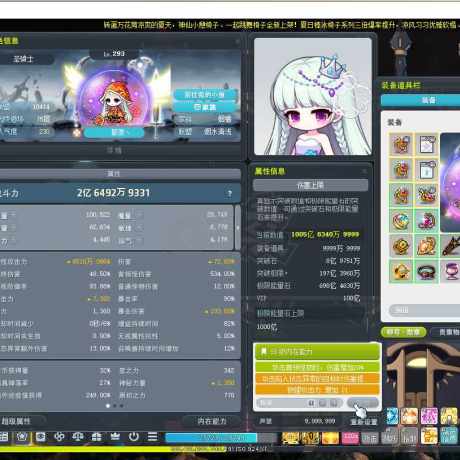Open the balance scale icon in bottom bar
This screenshot has height=460, width=460.
tap(78, 436)
